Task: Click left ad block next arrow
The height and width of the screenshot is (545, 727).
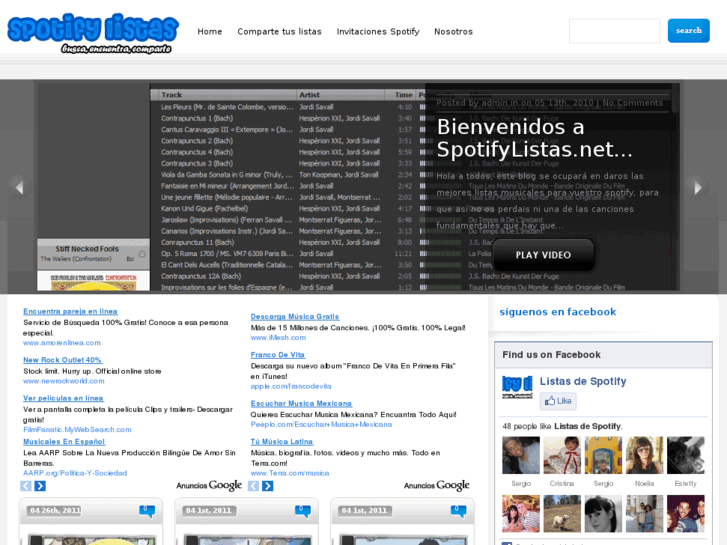Action: pyautogui.click(x=40, y=486)
